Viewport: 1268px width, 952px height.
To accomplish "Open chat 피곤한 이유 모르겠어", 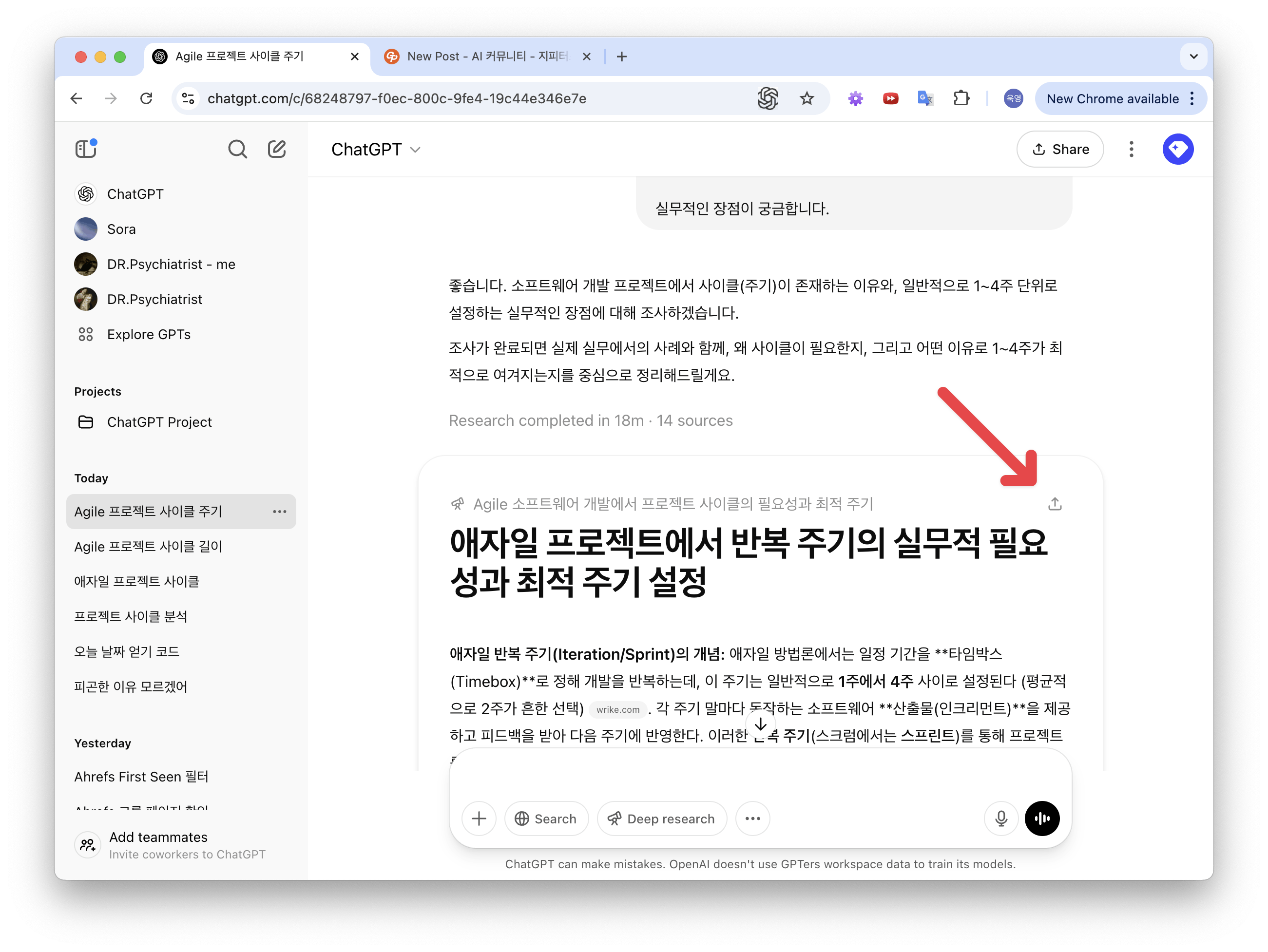I will (181, 686).
